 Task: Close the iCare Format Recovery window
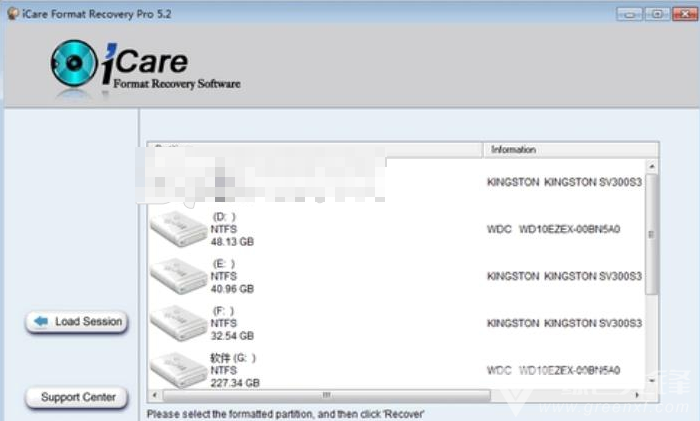685,14
